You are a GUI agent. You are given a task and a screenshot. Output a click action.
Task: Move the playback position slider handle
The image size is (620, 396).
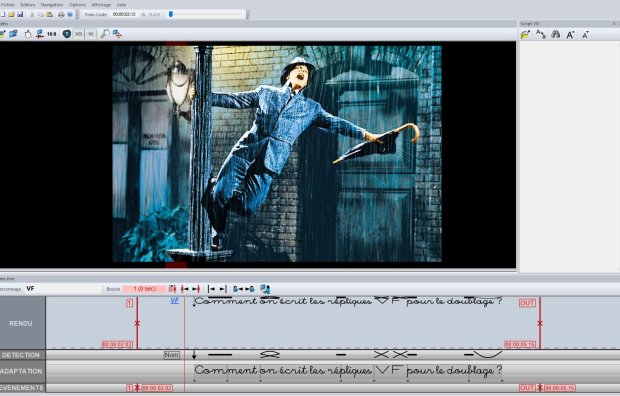171,14
